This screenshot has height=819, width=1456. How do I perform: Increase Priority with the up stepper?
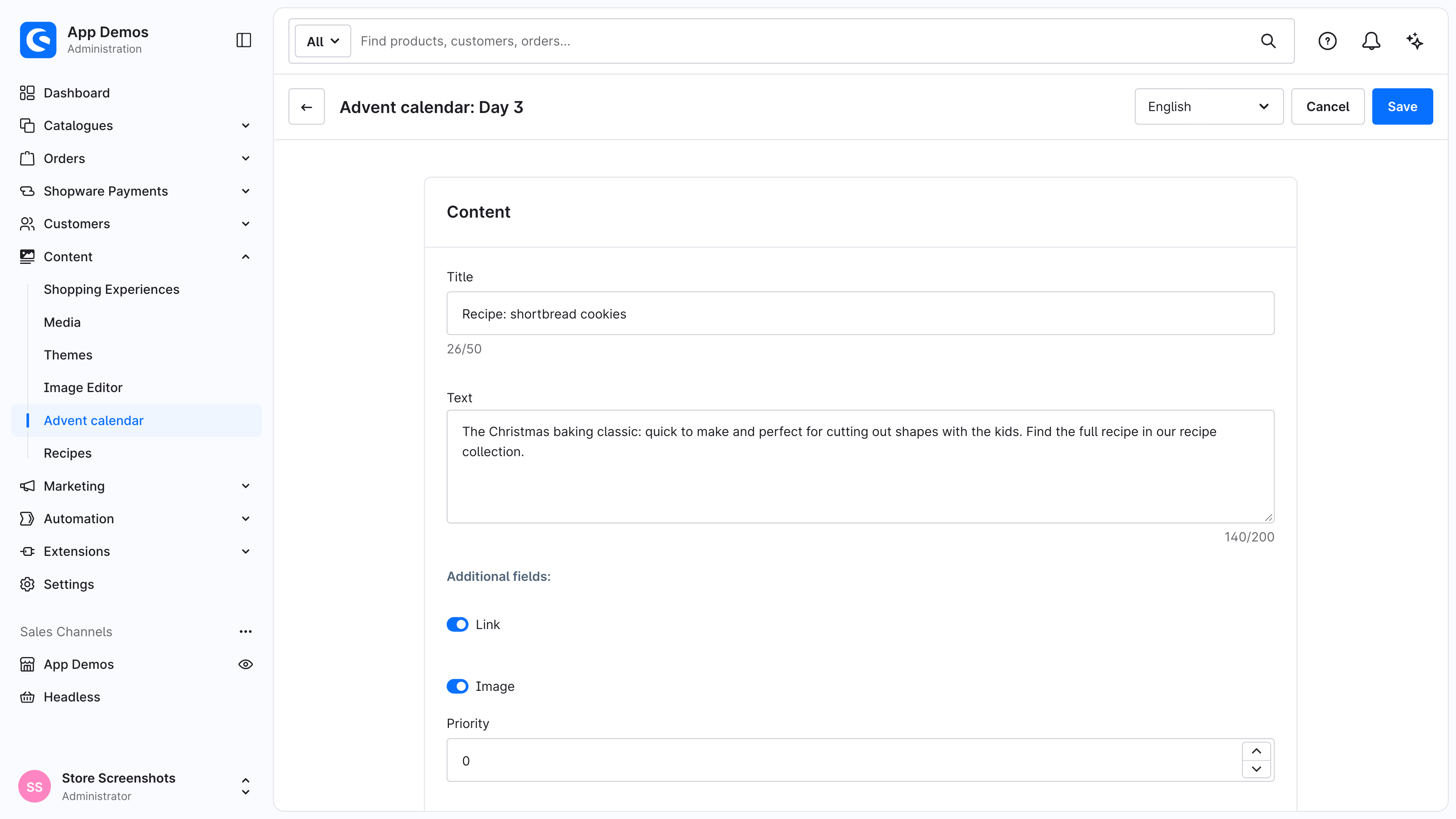(x=1256, y=751)
